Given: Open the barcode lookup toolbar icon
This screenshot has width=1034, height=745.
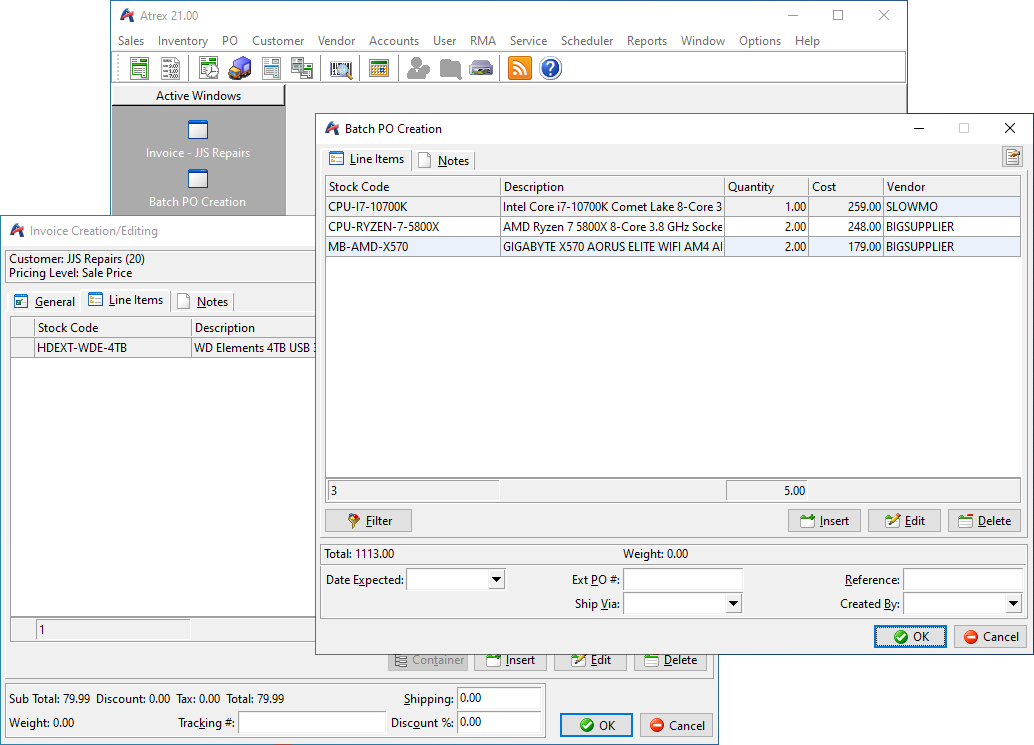Looking at the screenshot, I should (342, 68).
